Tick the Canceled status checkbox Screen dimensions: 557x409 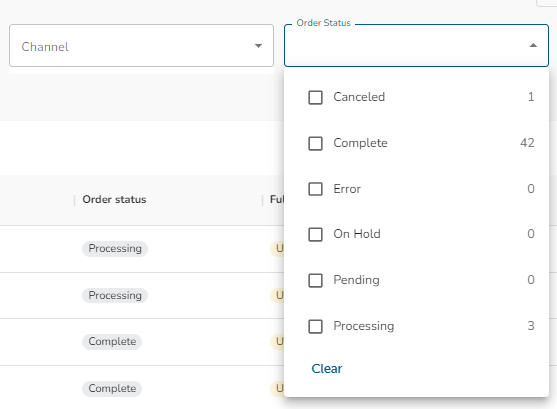[x=315, y=97]
